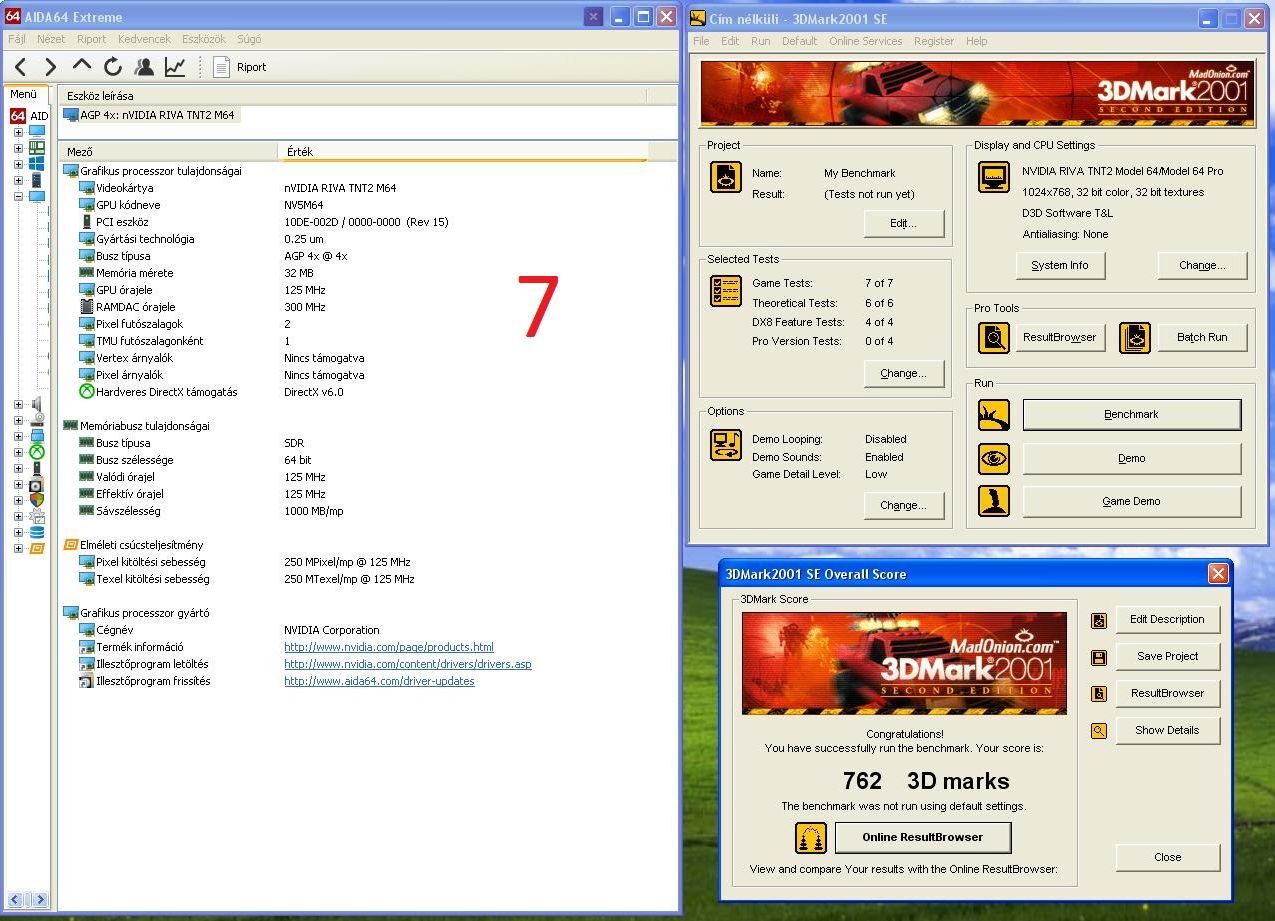Open the Kedvencek menu

tap(144, 40)
